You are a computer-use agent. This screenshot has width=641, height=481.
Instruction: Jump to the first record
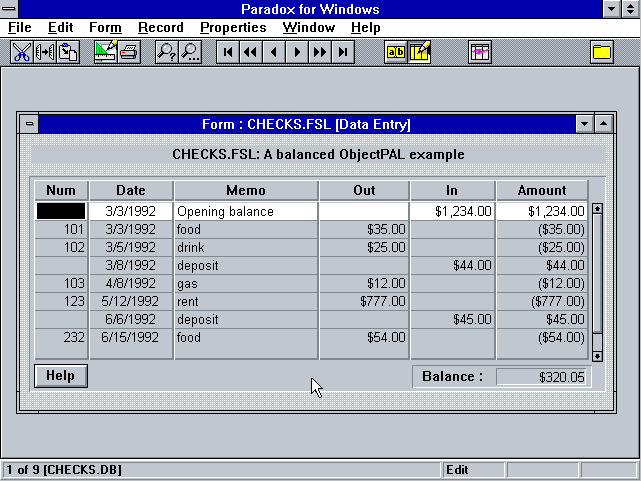228,52
